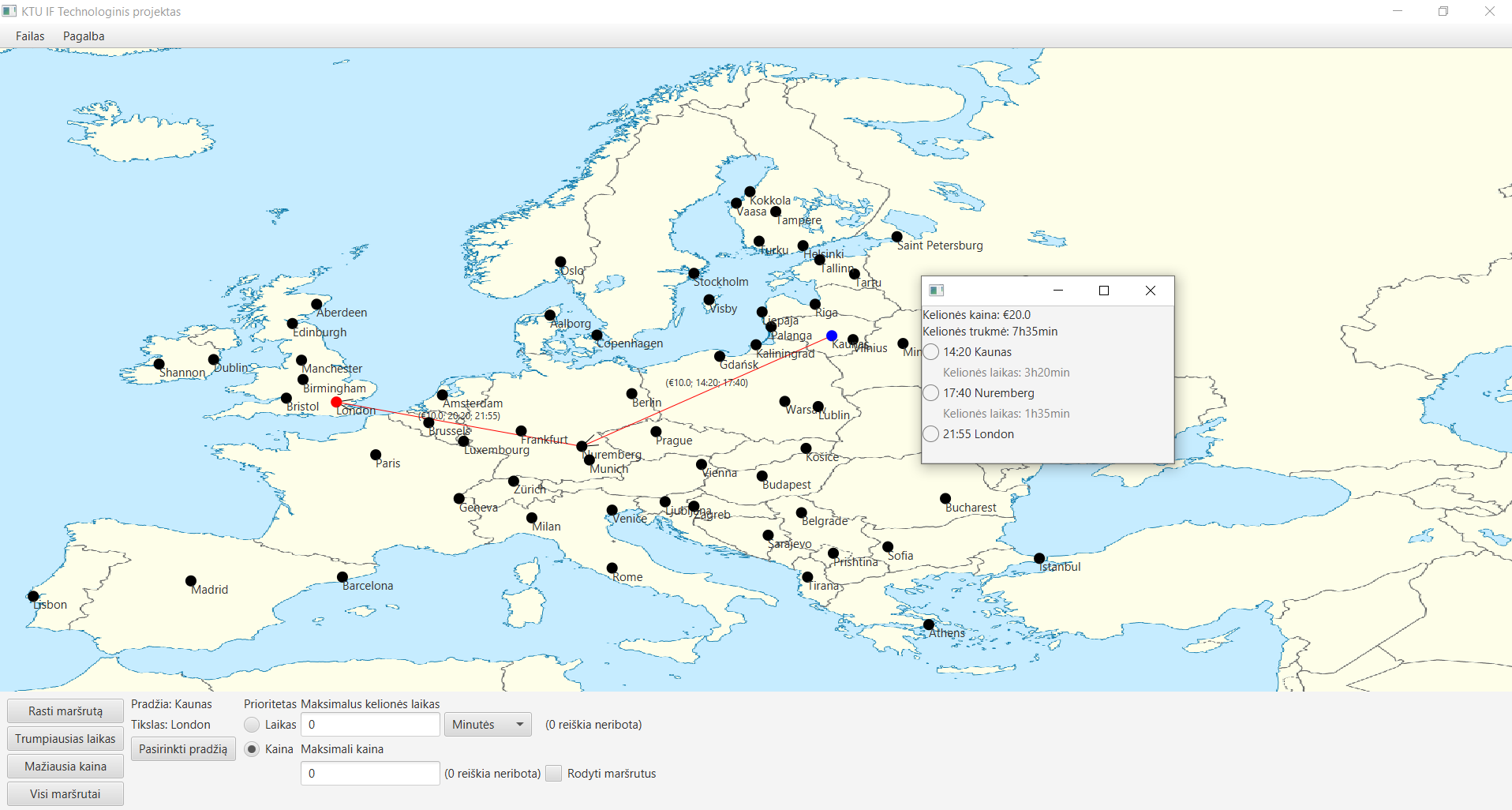
Task: Click the Barcelona city dot
Action: 342,577
